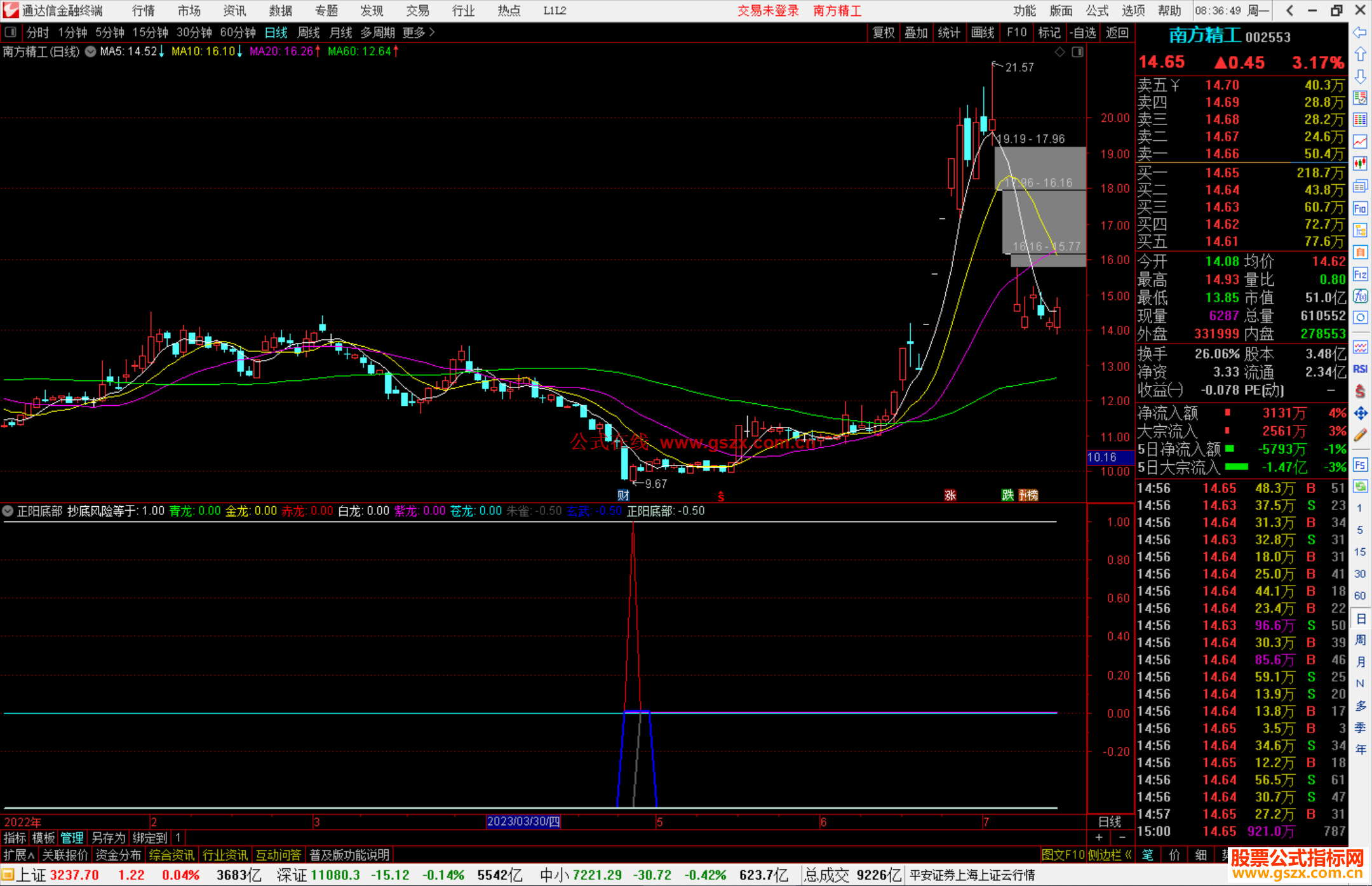The width and height of the screenshot is (1372, 886).
Task: Click the 叠加 overlay button
Action: pos(916,32)
